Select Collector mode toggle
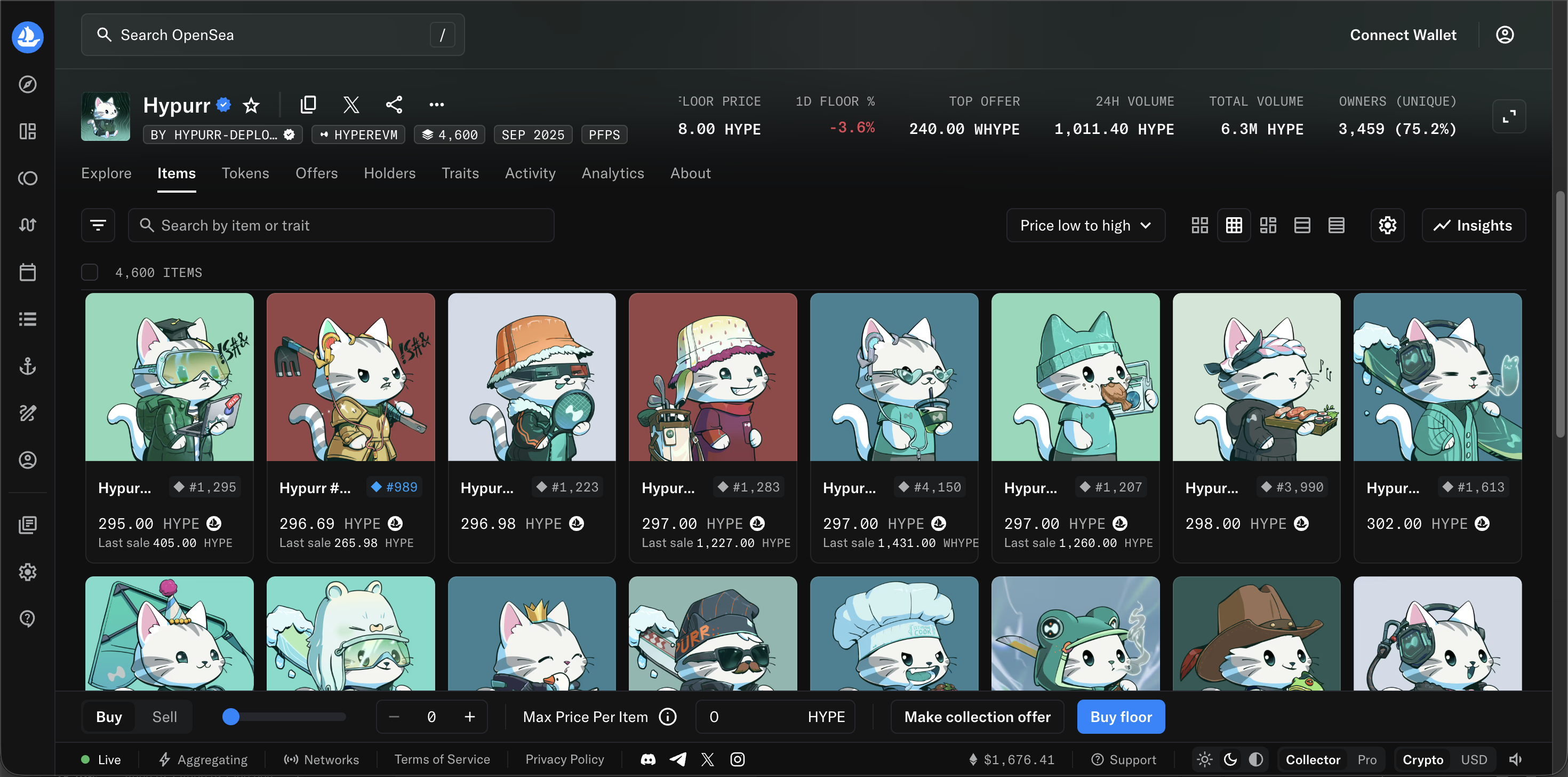This screenshot has width=1568, height=777. (1313, 759)
